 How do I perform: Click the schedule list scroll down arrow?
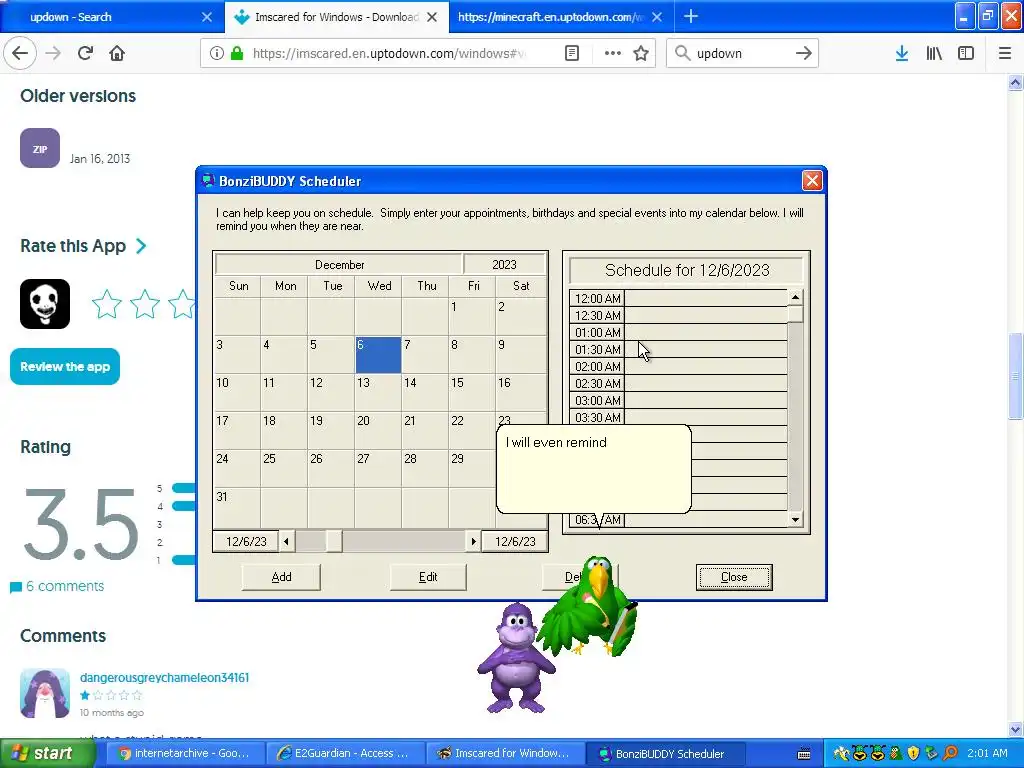coord(795,520)
